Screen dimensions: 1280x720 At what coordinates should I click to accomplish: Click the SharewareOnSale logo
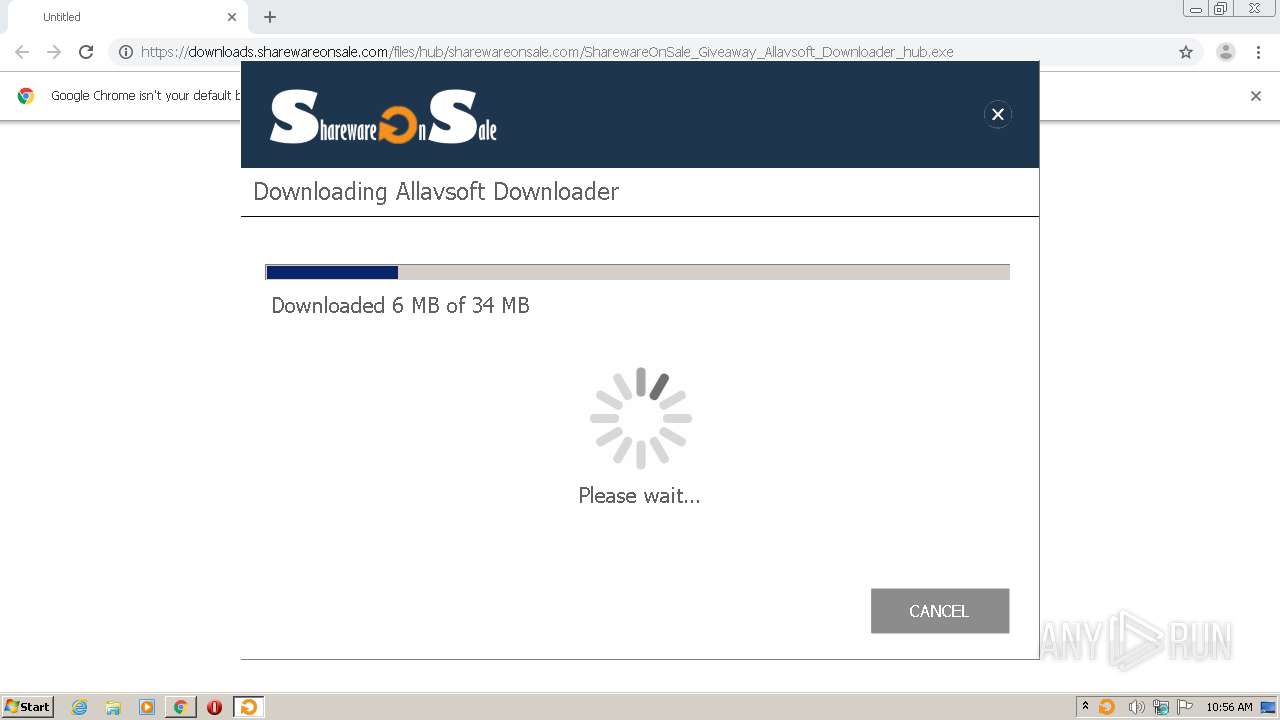(x=383, y=117)
